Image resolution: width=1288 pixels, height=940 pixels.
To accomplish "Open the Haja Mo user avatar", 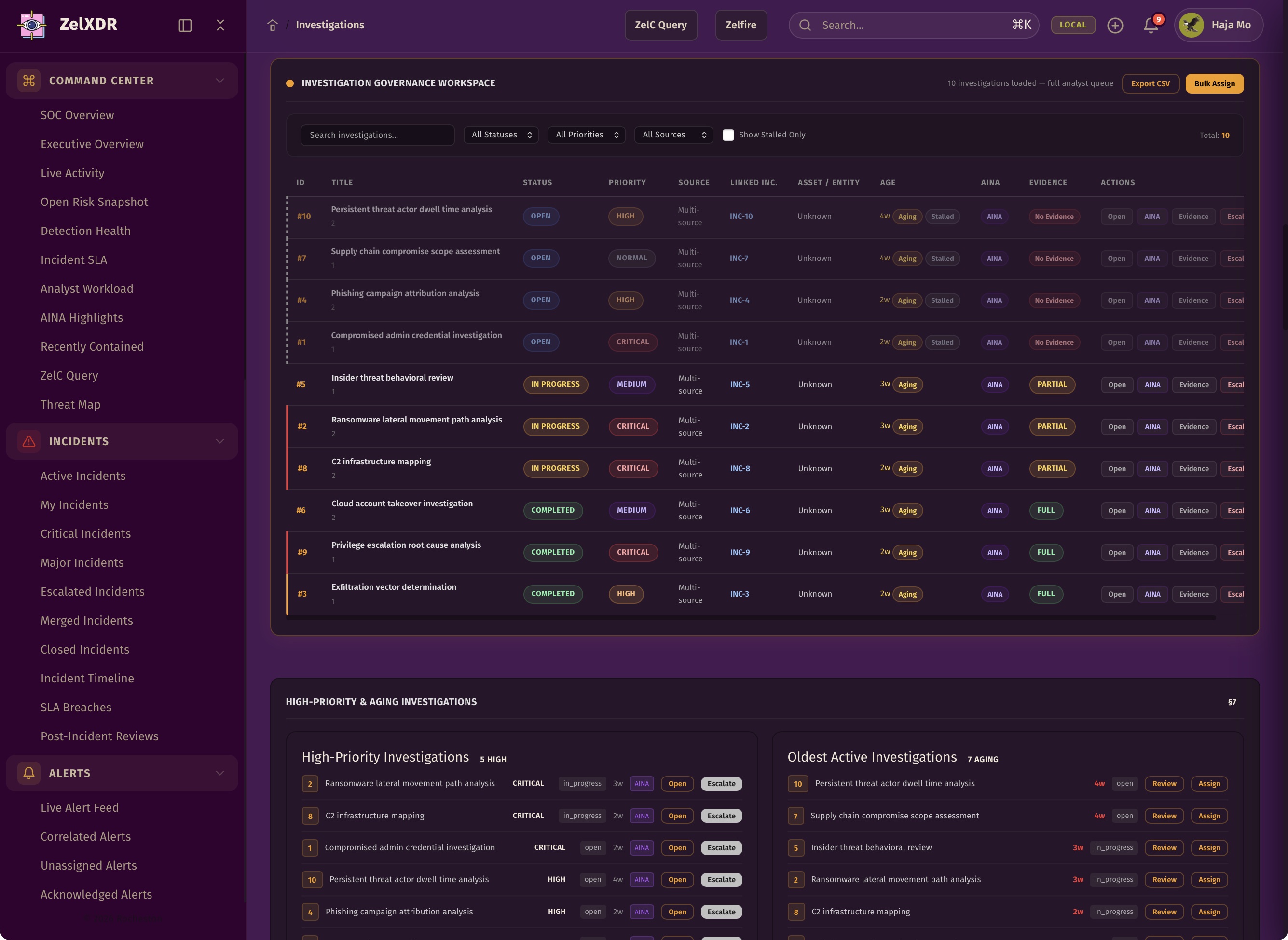I will 1191,25.
